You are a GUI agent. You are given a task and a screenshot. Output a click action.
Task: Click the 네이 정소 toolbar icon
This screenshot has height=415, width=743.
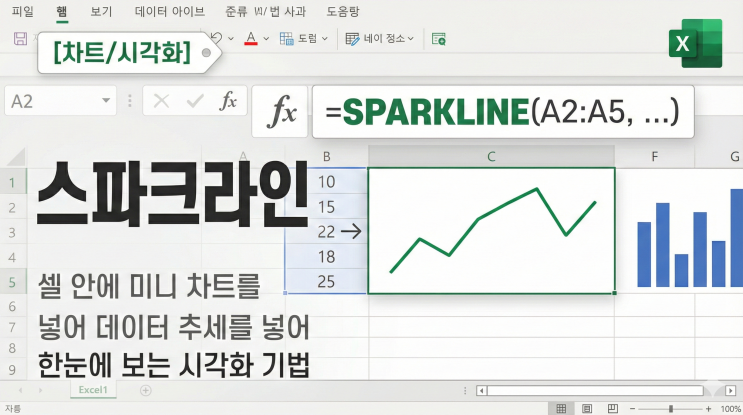(x=352, y=39)
